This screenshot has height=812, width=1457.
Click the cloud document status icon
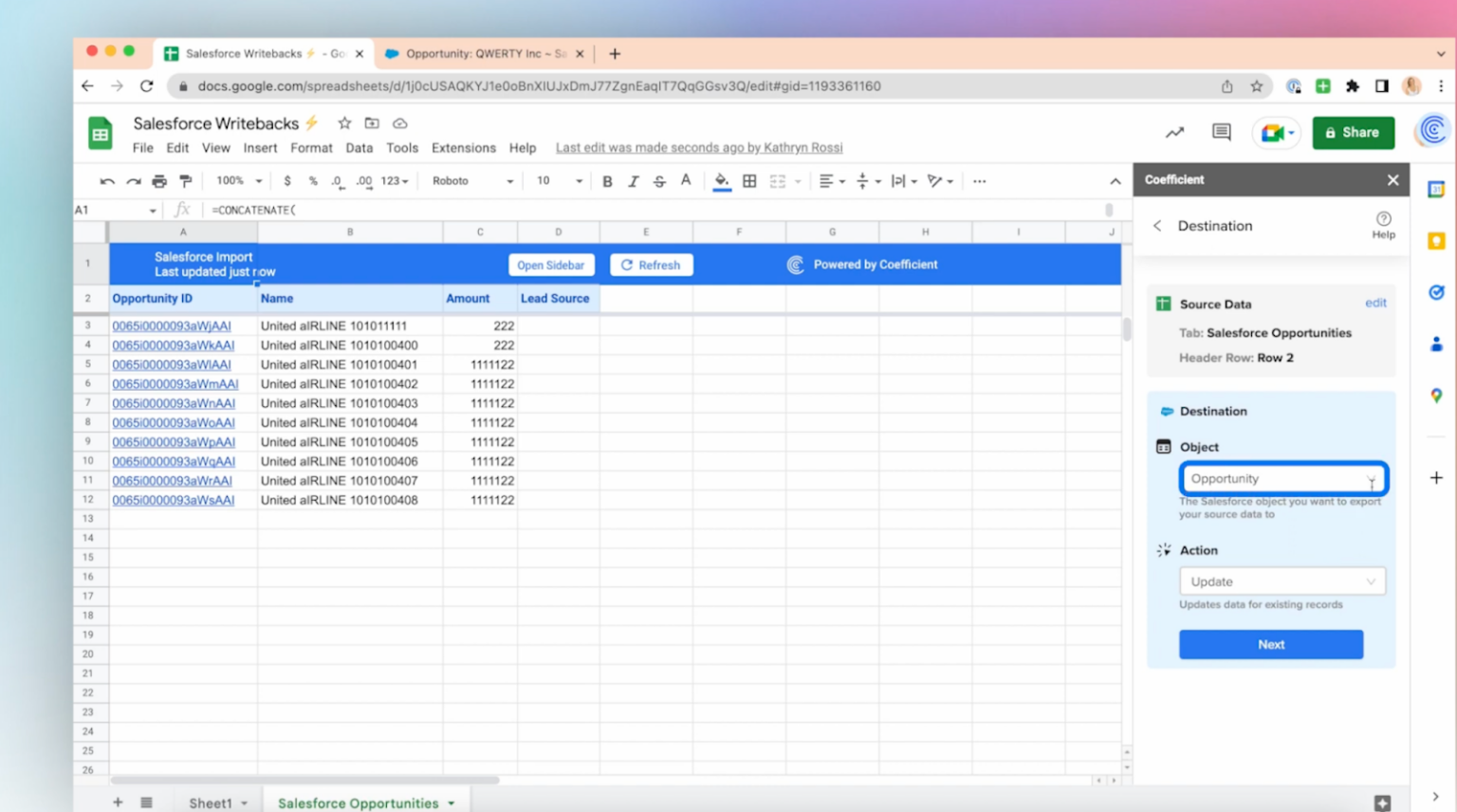(400, 123)
